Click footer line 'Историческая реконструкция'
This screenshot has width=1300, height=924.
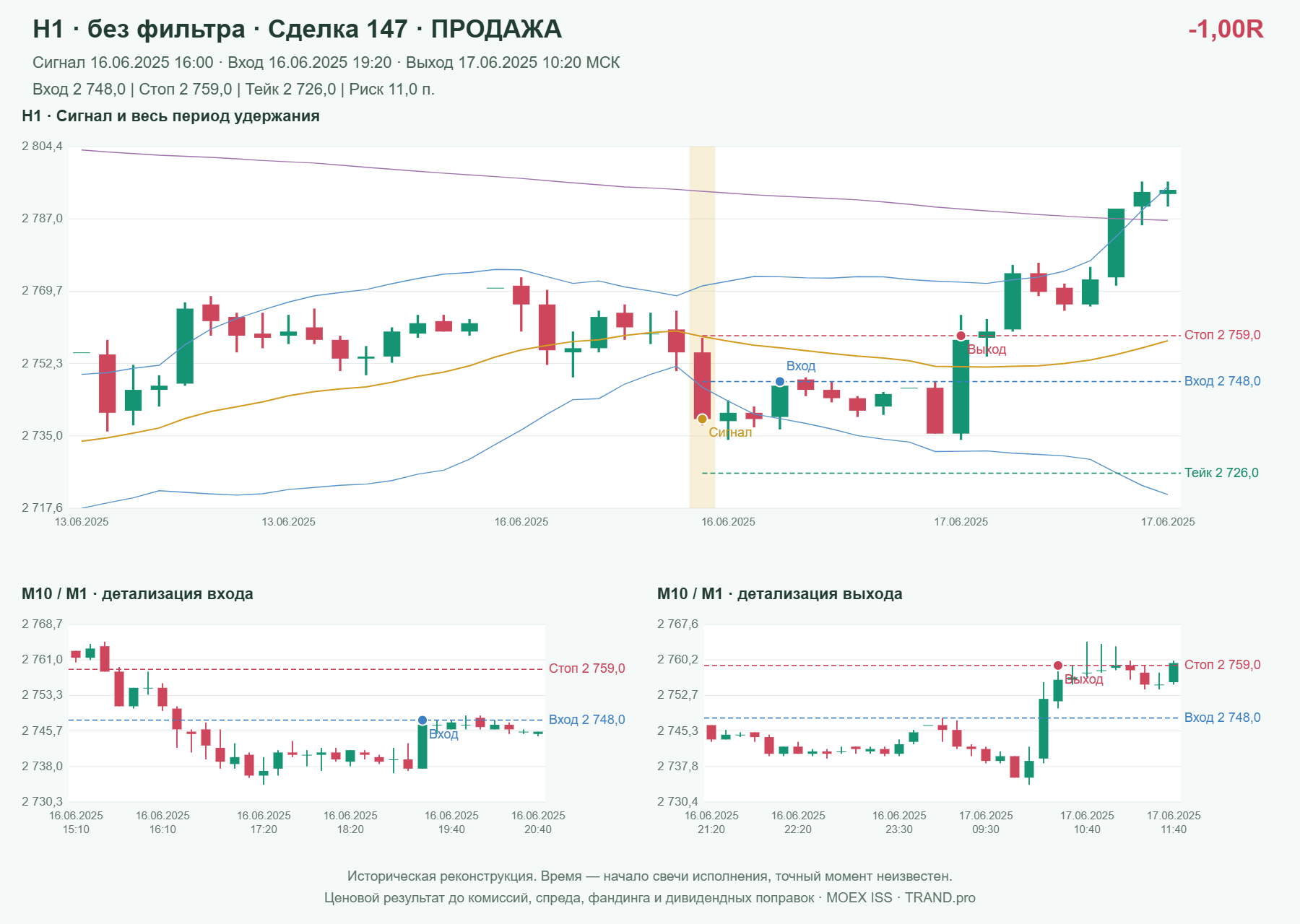(x=650, y=876)
